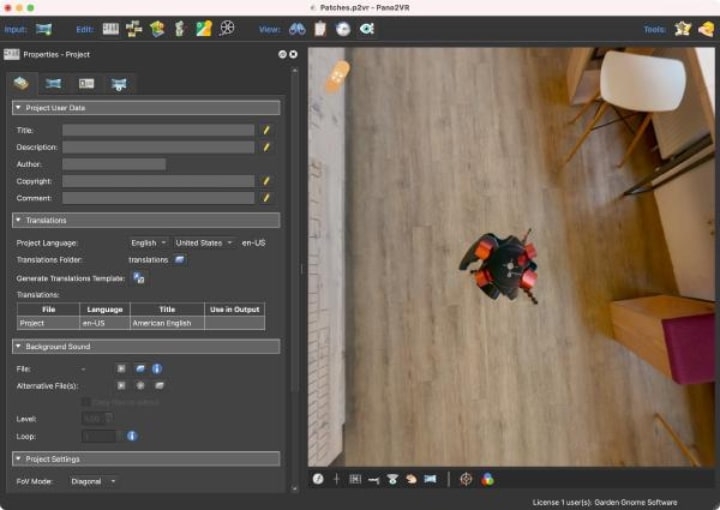Click the Use in Output column header
This screenshot has height=510, width=720.
(235, 309)
